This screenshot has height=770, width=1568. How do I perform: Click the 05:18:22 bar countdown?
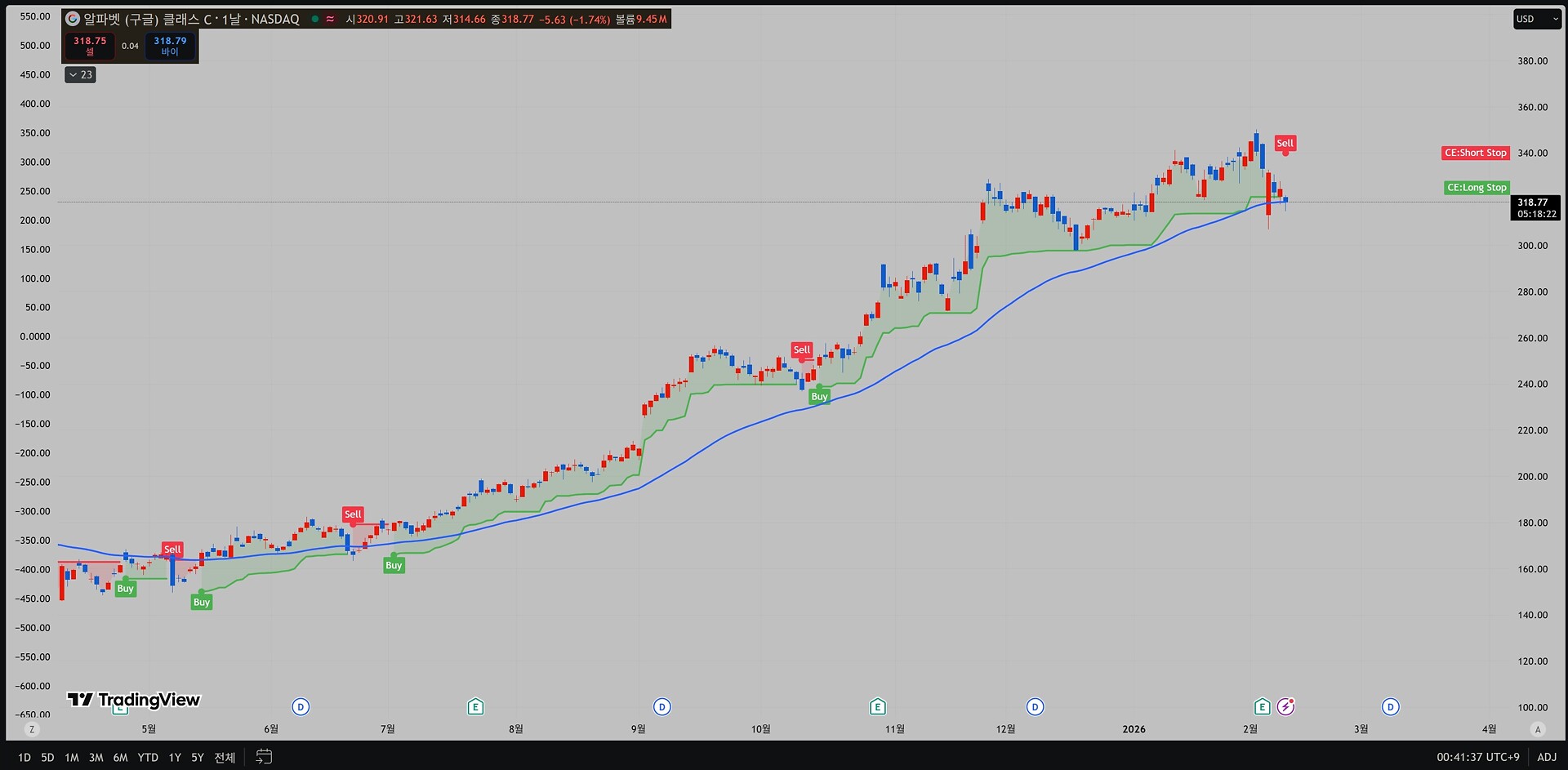click(x=1537, y=214)
